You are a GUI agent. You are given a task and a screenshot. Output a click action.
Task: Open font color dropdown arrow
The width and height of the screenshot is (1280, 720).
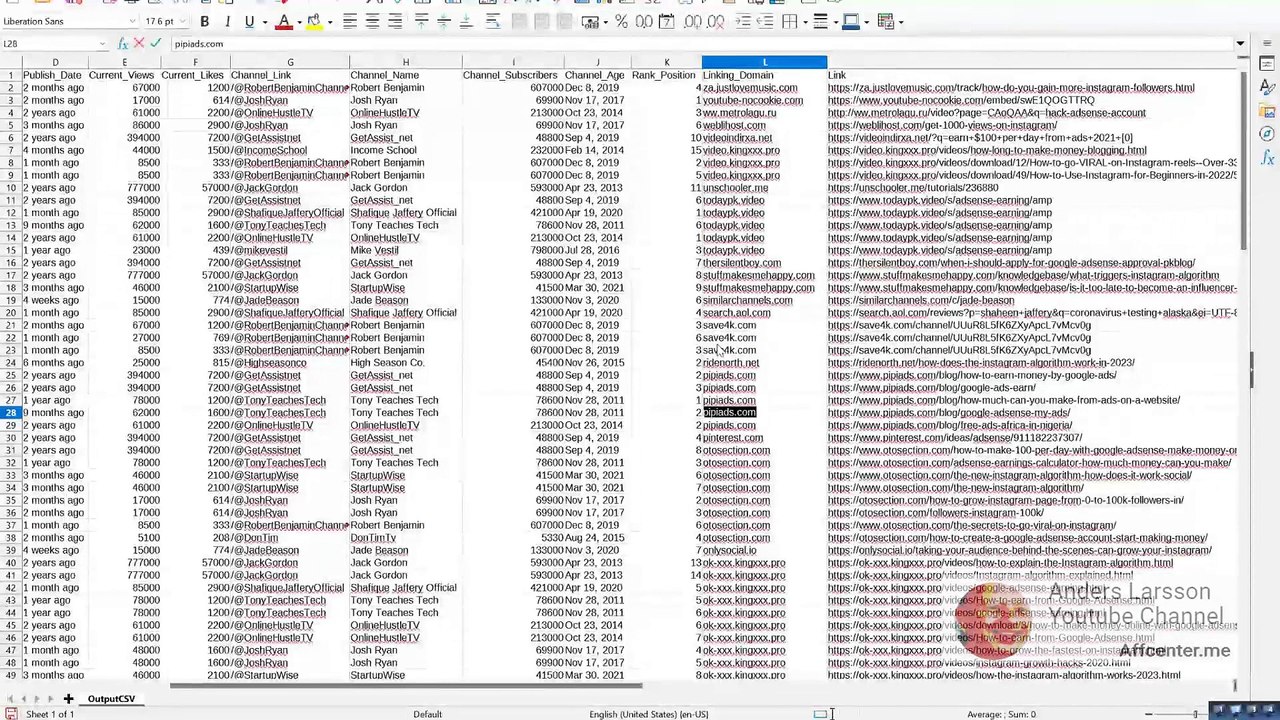coord(298,21)
